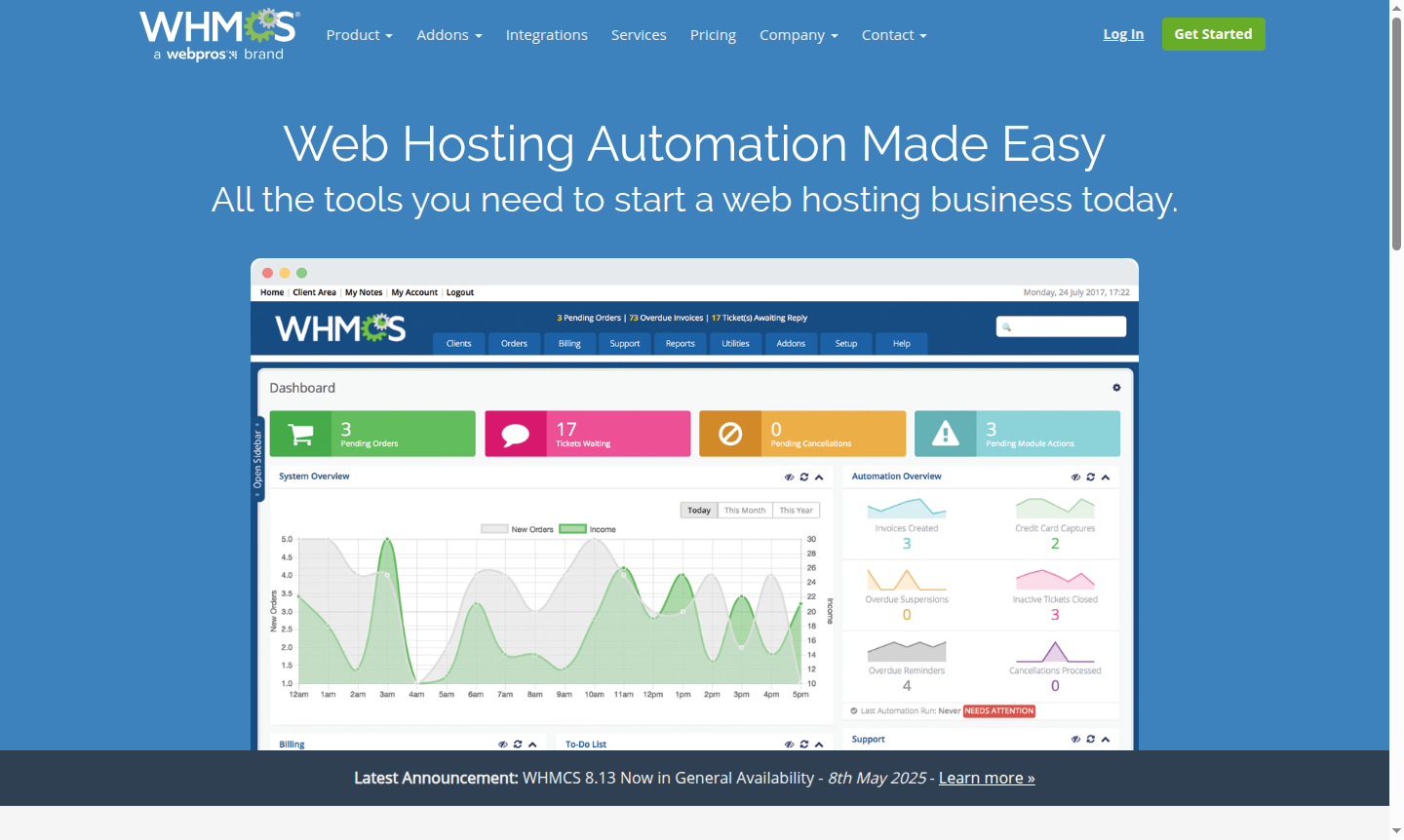This screenshot has width=1404, height=840.
Task: Open the Dashboard settings gear icon
Action: pyautogui.click(x=1116, y=387)
